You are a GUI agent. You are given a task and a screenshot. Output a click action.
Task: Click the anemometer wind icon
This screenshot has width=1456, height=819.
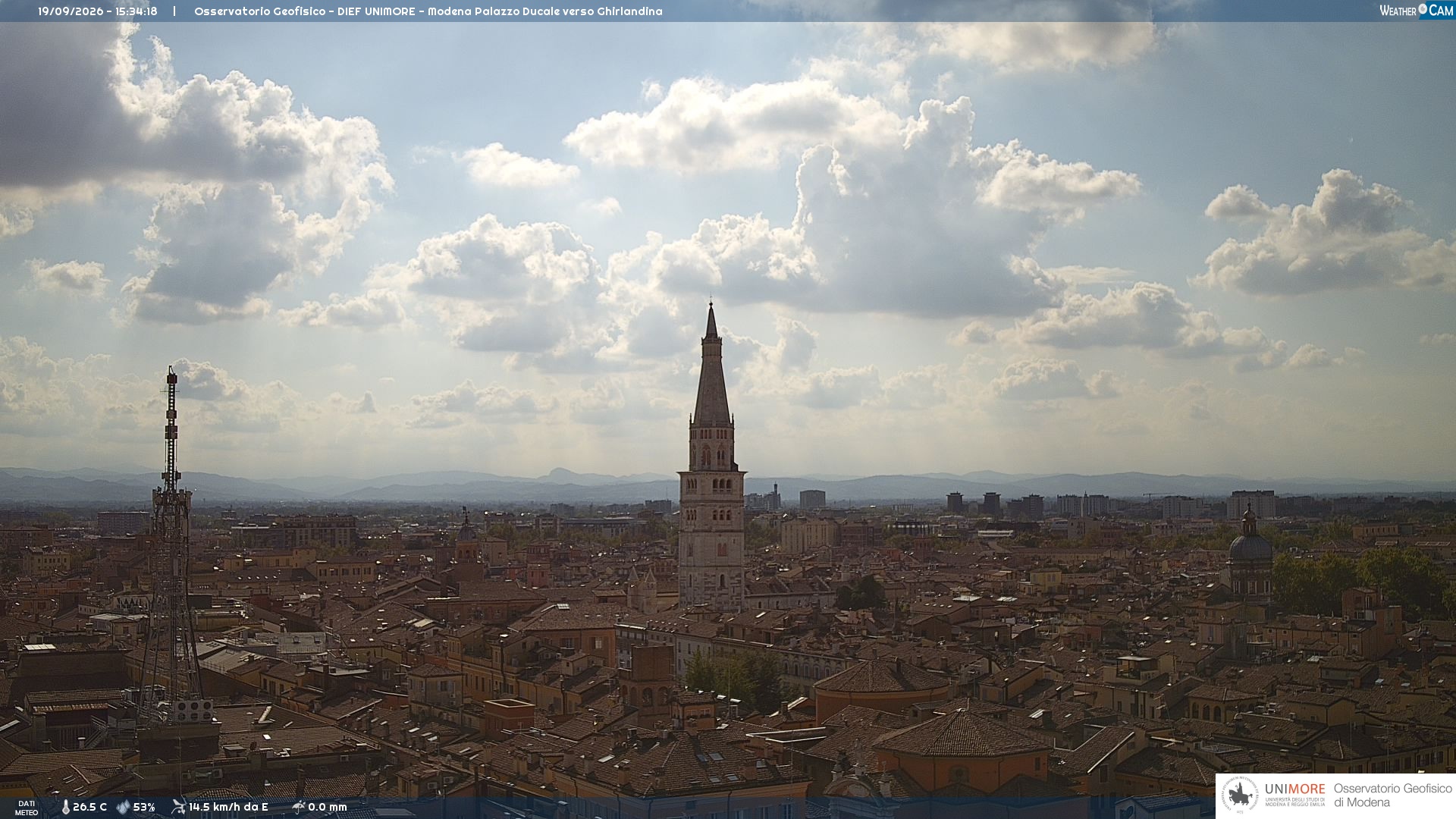178,806
